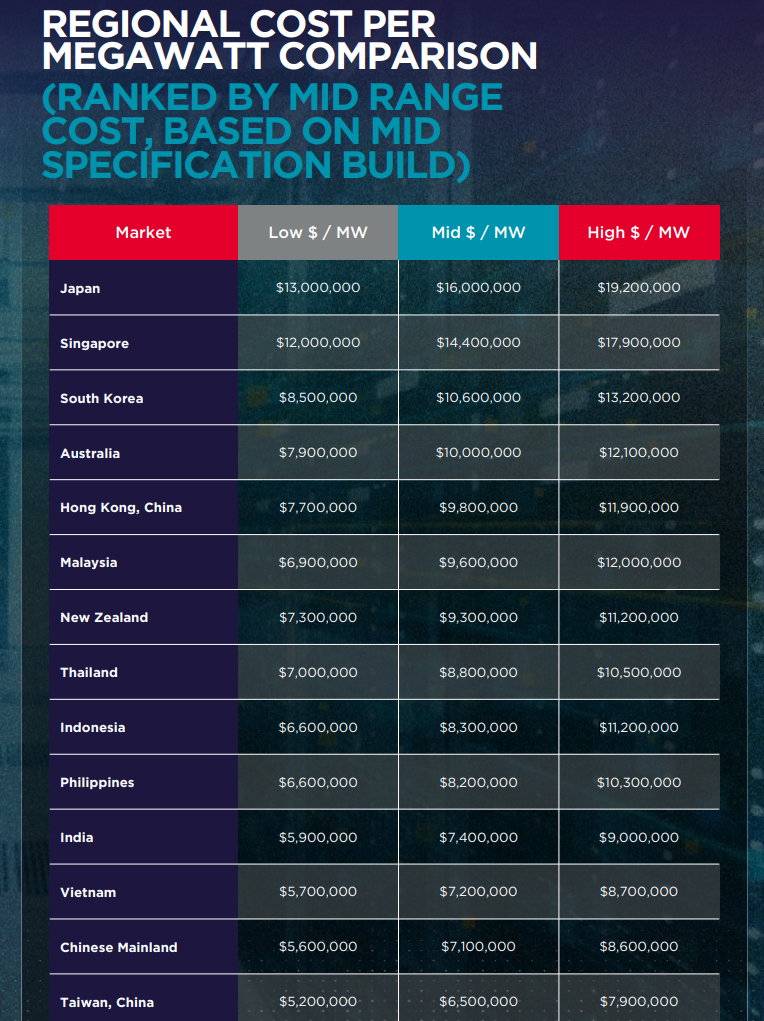Image resolution: width=764 pixels, height=1021 pixels.
Task: Select Vietnam's low cost $5,700,000 cell
Action: tap(318, 891)
